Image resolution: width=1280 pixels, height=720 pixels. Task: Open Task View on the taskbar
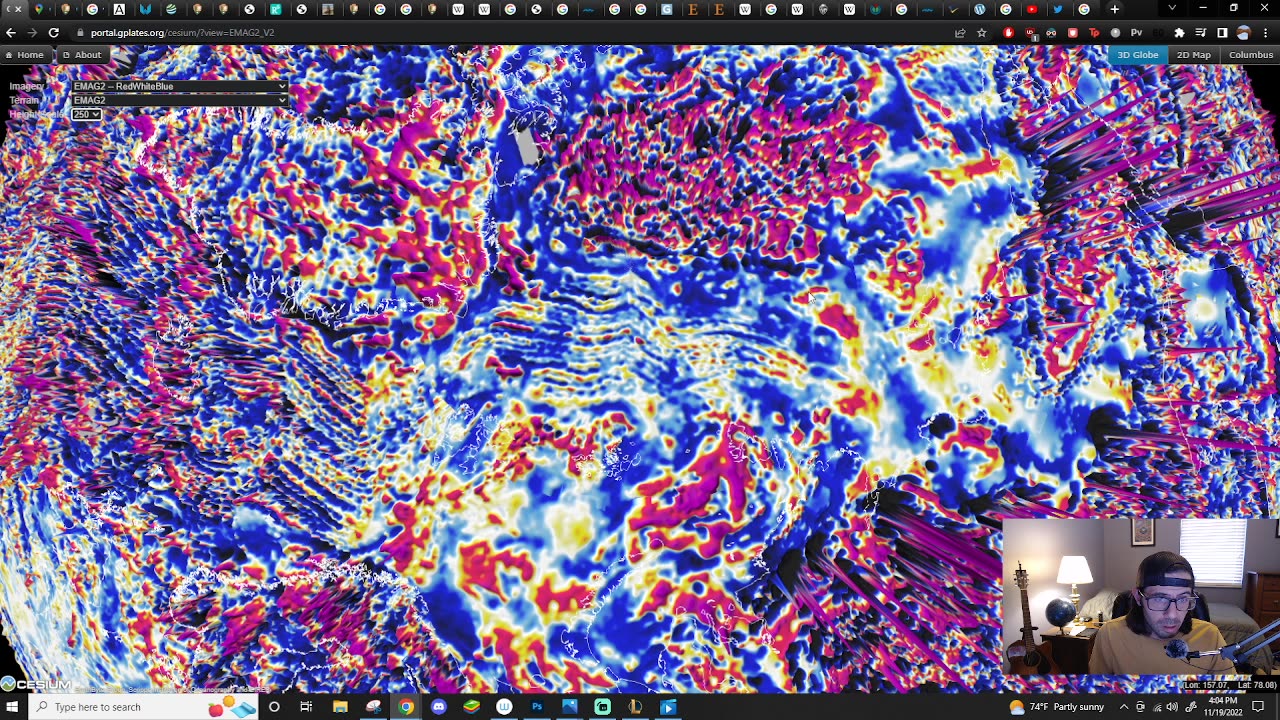306,707
